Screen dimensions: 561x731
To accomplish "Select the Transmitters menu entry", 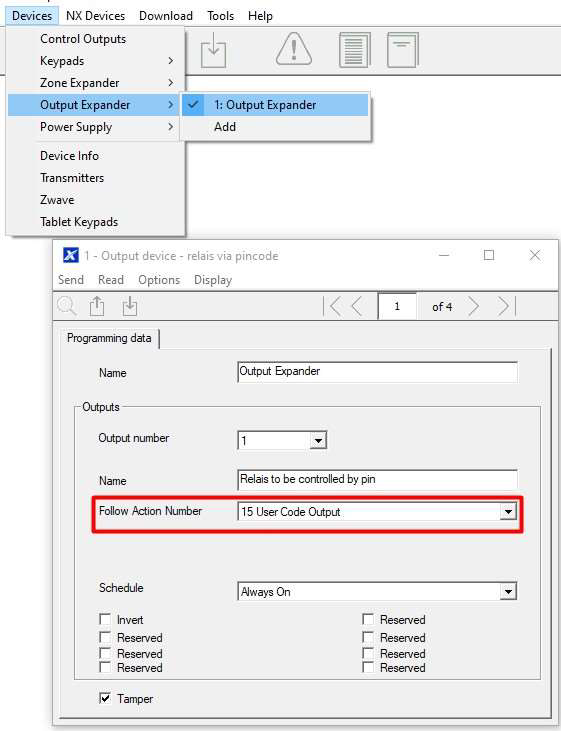I will click(72, 178).
